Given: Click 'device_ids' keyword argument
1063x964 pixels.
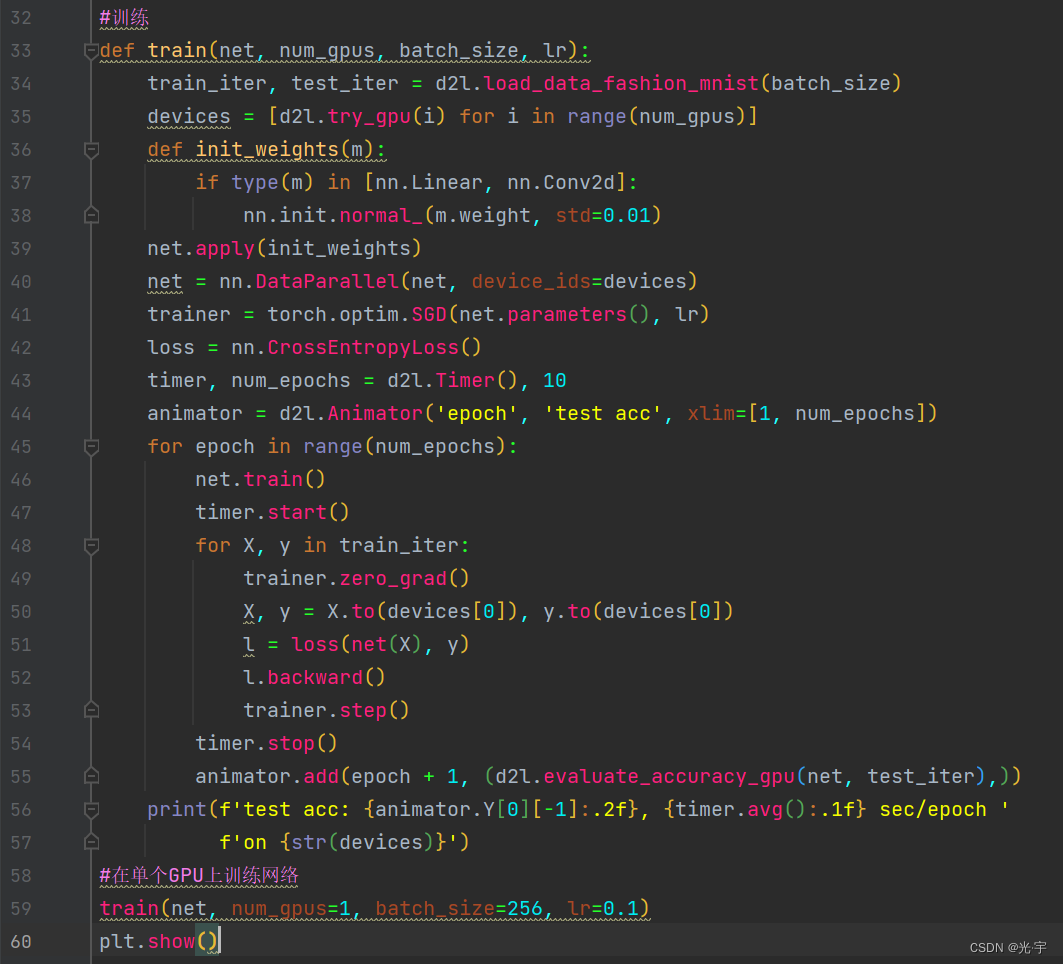Looking at the screenshot, I should pos(532,281).
